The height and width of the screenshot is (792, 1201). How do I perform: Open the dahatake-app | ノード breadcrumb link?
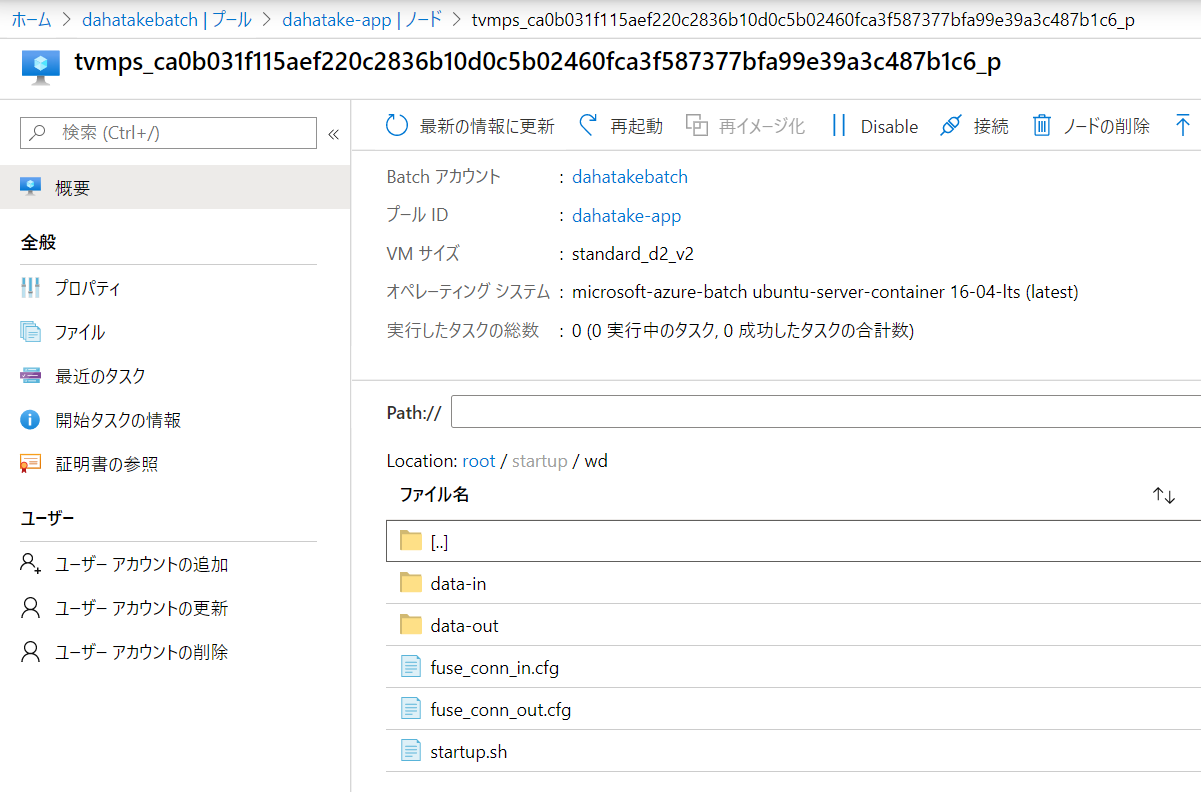(x=362, y=20)
